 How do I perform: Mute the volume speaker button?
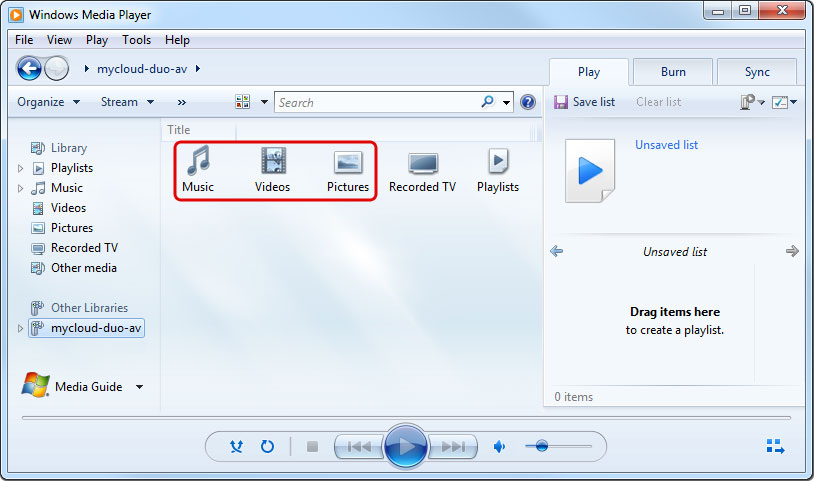point(499,446)
